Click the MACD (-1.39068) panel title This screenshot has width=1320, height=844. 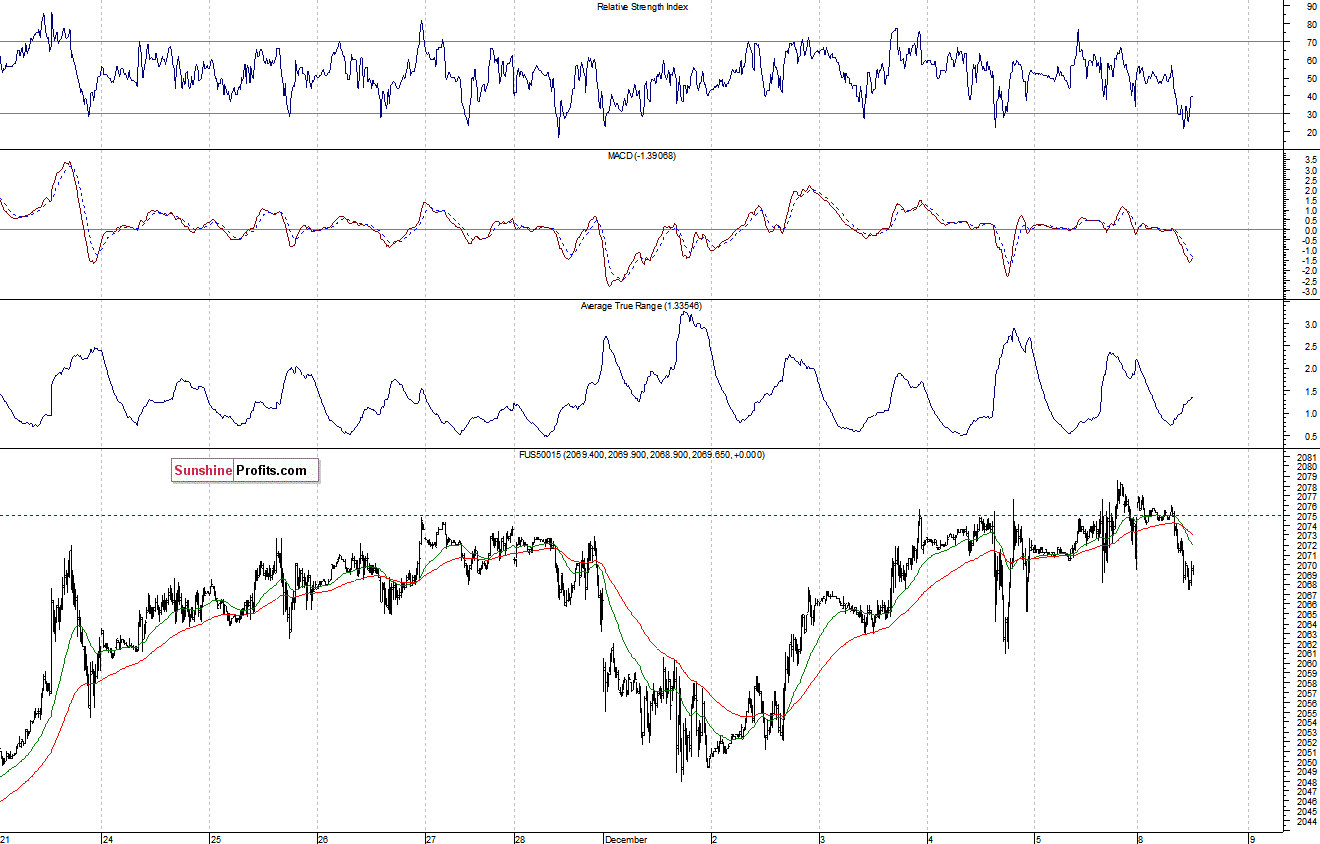[x=642, y=156]
